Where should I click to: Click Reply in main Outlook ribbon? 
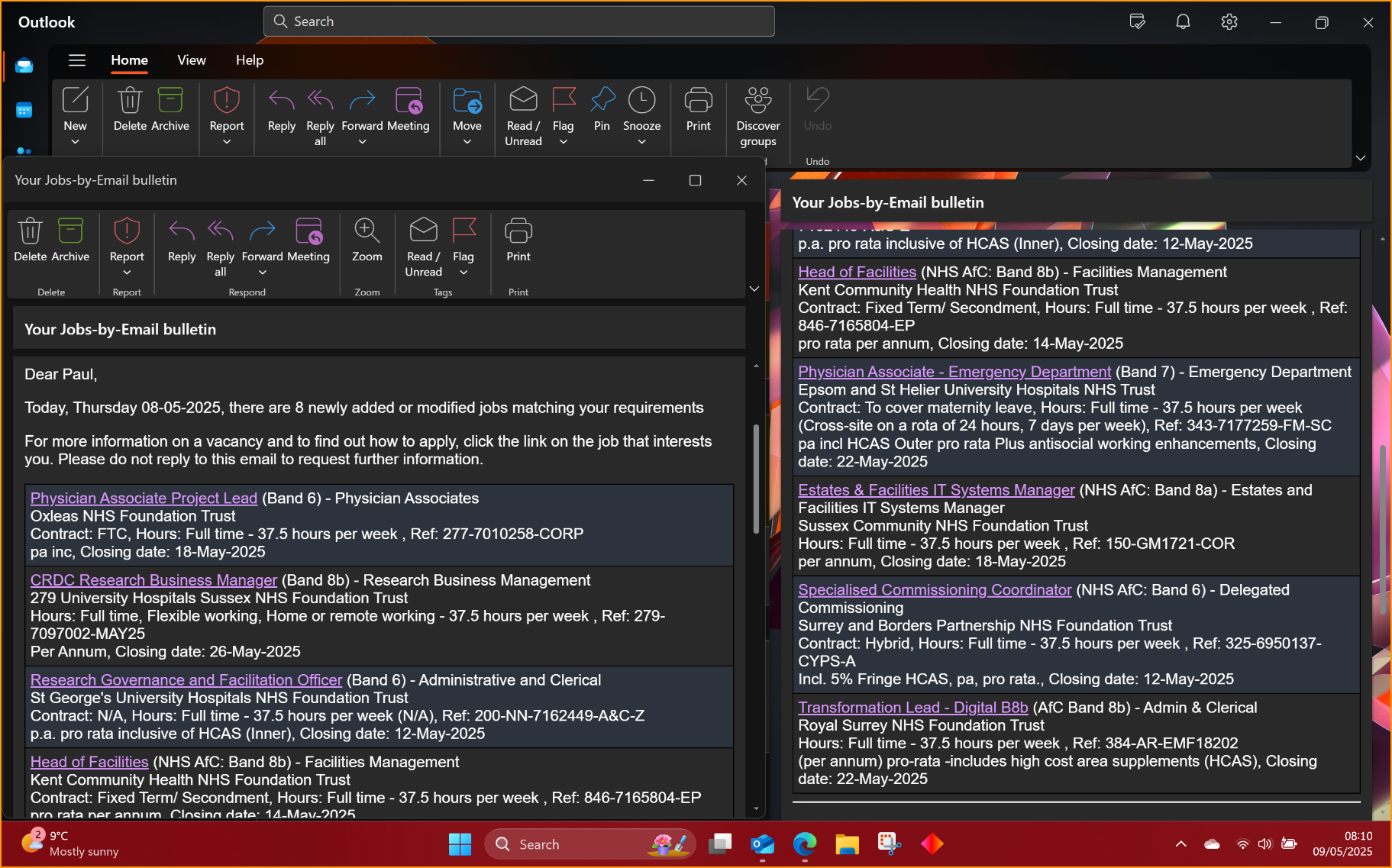coord(281,109)
